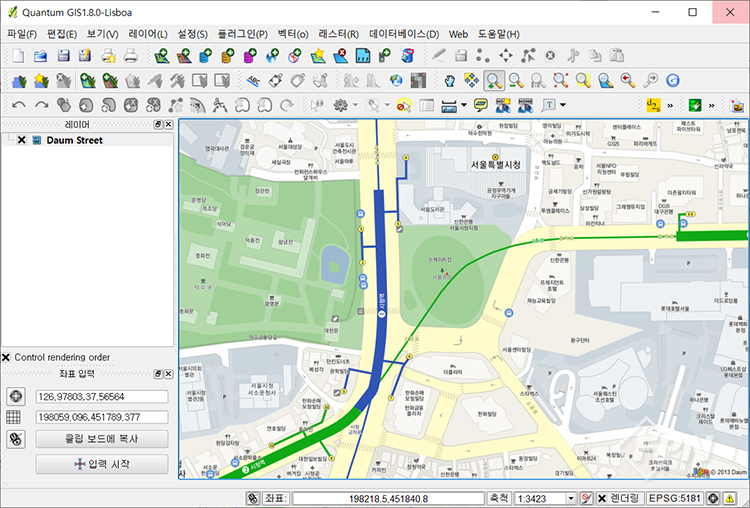The height and width of the screenshot is (508, 750).
Task: Click the Refresh map icon
Action: click(x=672, y=81)
